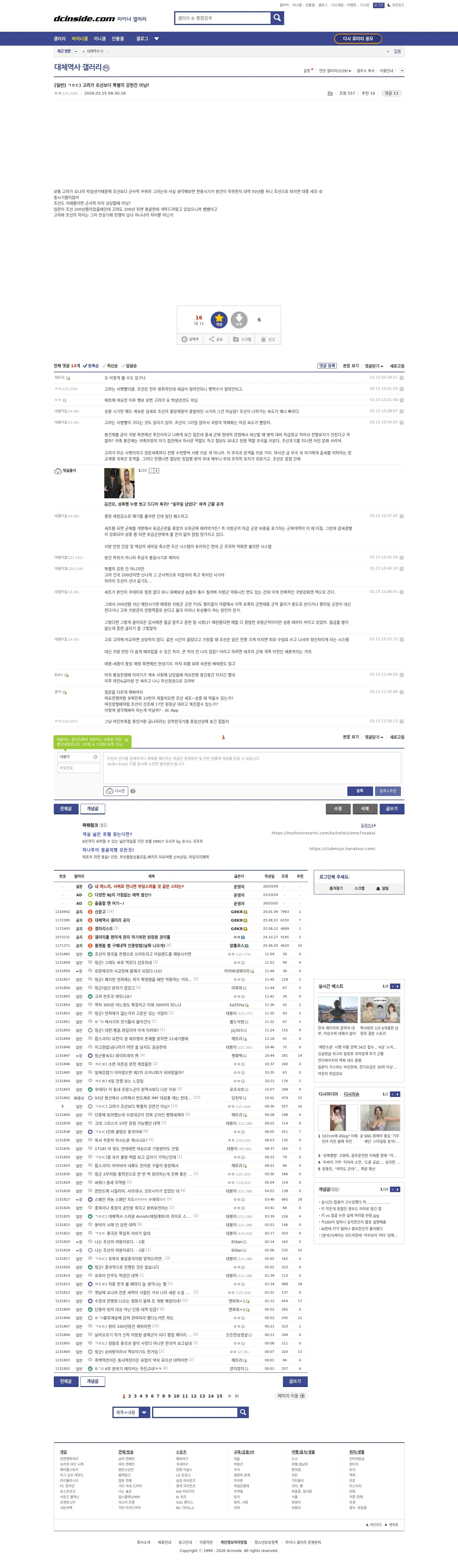
Task: Select 답글순 comment sort option
Action: (129, 367)
